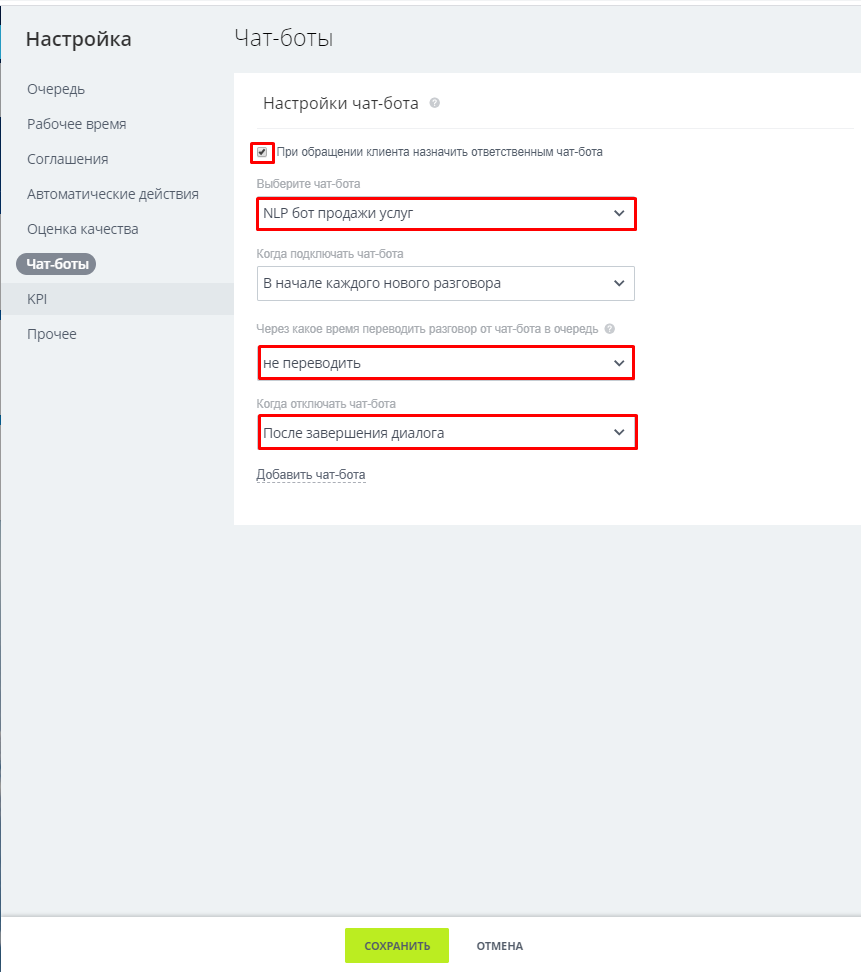Click help icon next to Настройки чат-бота
The height and width of the screenshot is (972, 861).
coord(435,103)
